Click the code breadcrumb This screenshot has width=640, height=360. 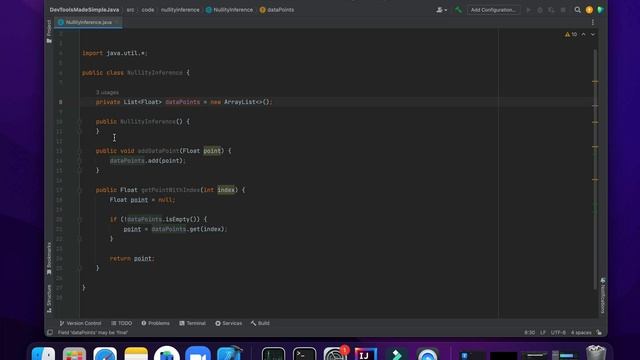(x=148, y=10)
